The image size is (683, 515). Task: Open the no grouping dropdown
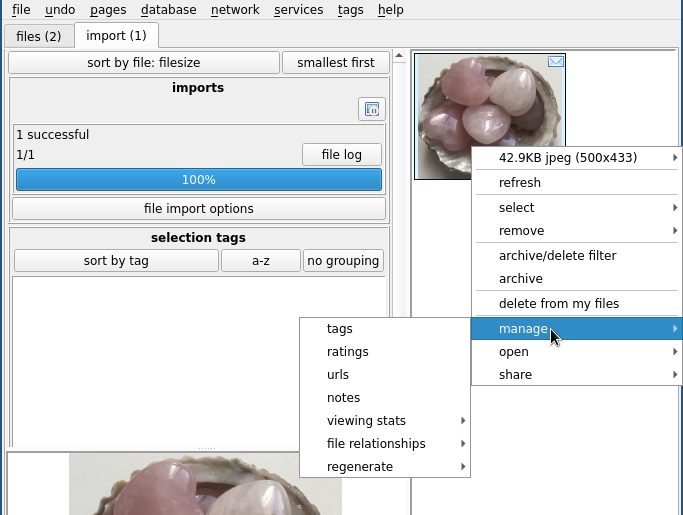point(343,261)
